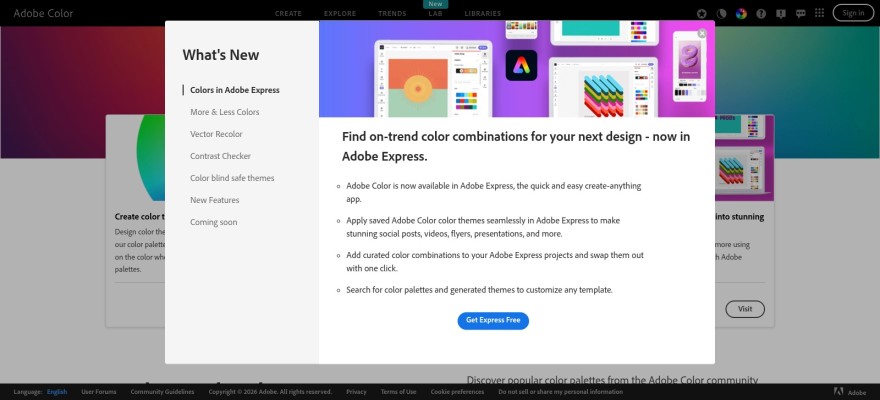The image size is (880, 400).
Task: Click the sun design thumbnail in banner
Action: pyautogui.click(x=418, y=88)
